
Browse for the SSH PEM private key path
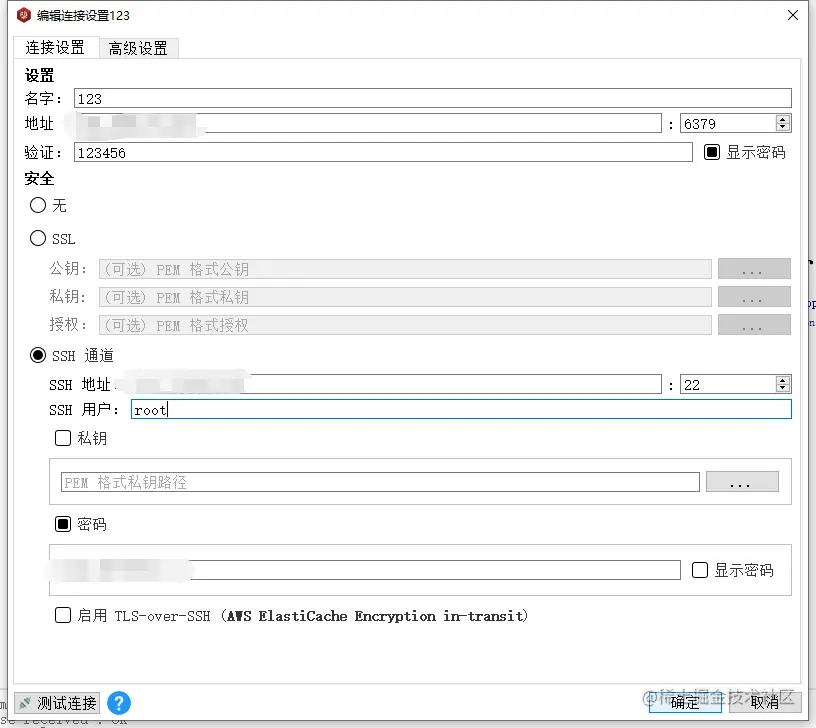pos(742,481)
